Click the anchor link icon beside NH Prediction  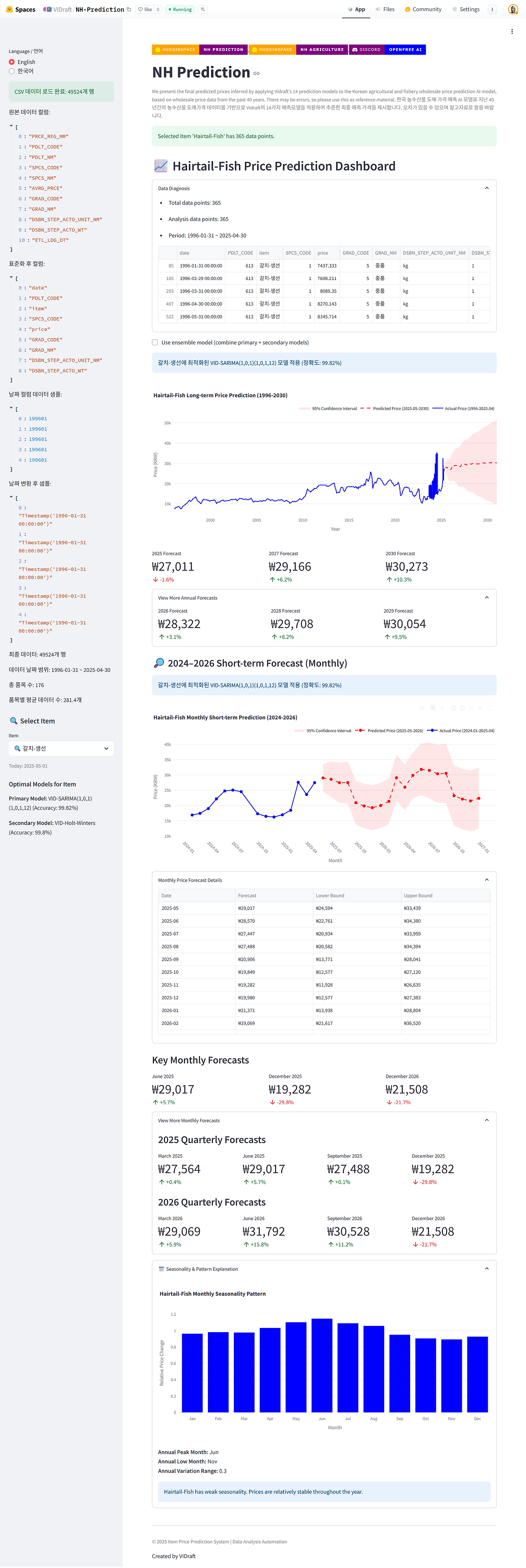coord(256,74)
